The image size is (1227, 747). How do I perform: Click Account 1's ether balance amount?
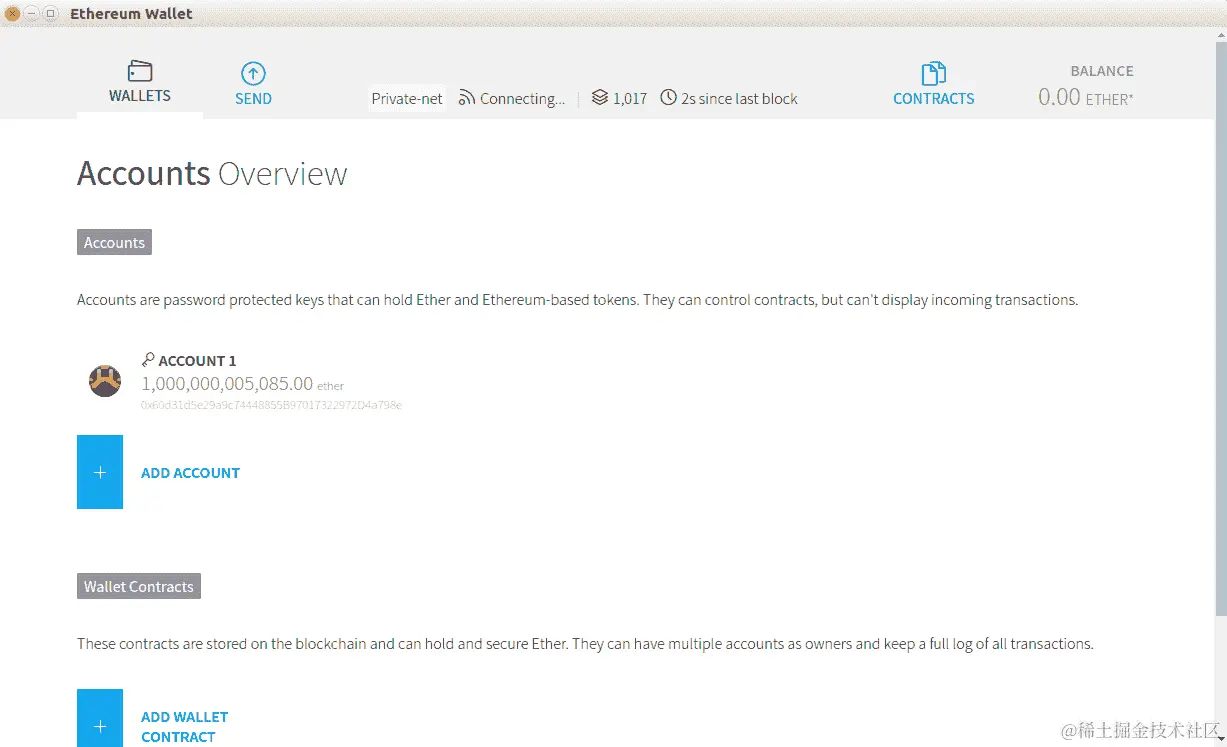[x=242, y=383]
